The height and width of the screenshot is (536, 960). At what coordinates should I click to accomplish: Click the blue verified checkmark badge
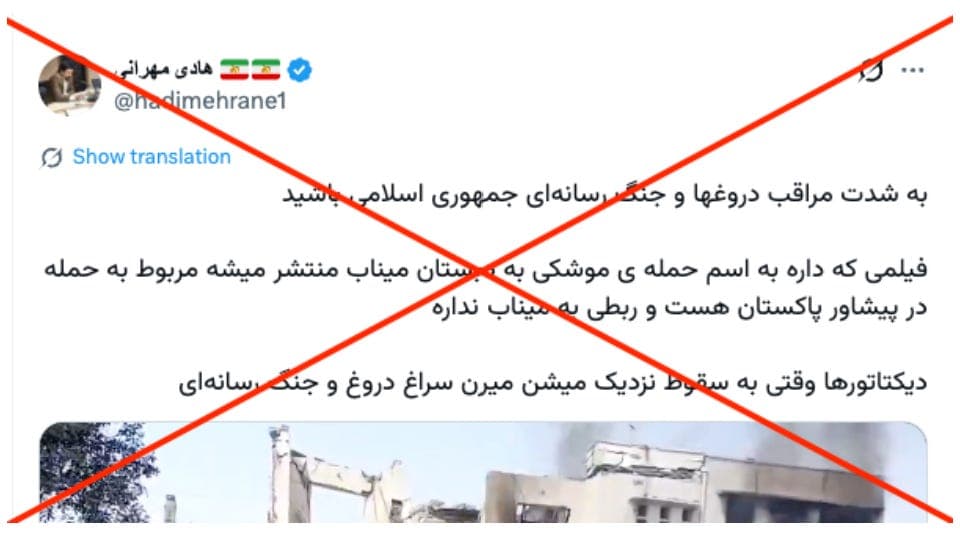coord(299,70)
